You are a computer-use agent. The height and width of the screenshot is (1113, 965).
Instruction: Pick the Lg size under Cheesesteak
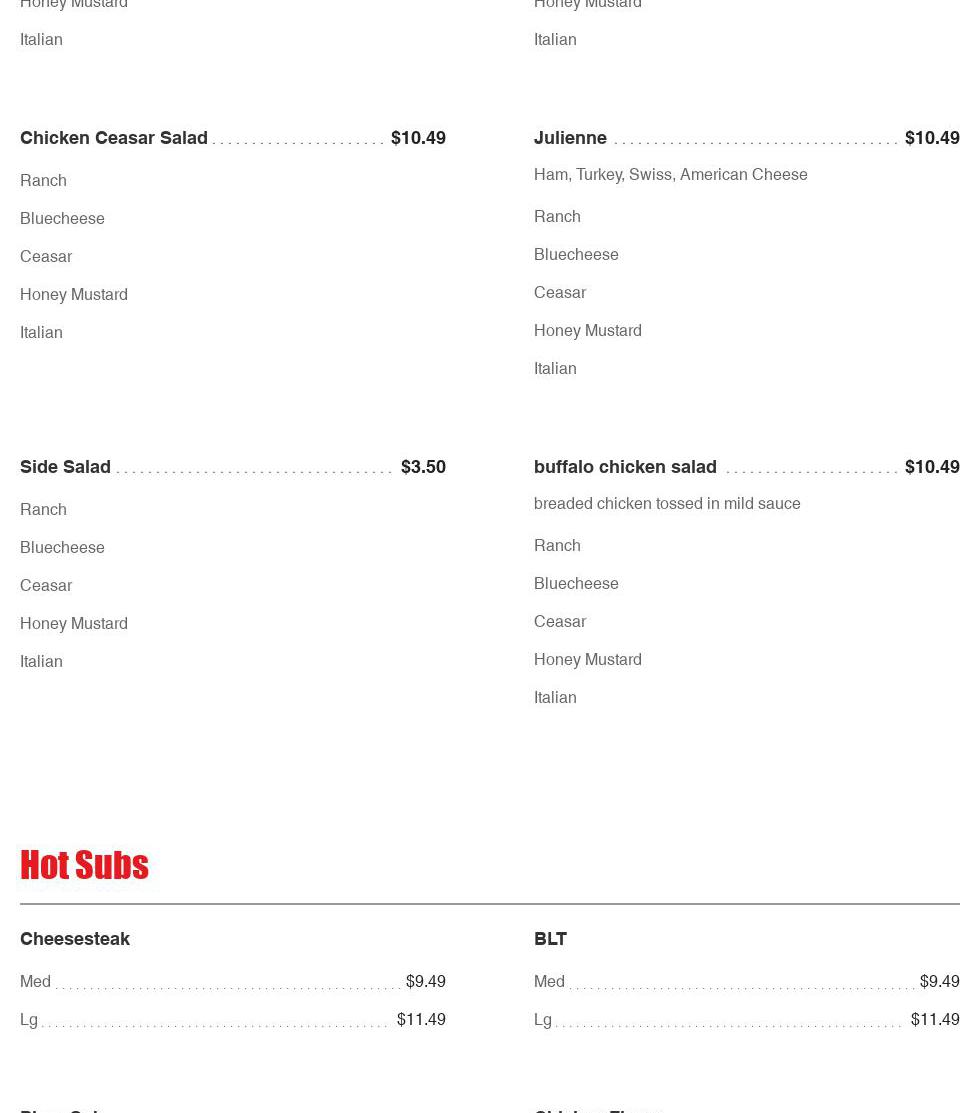pyautogui.click(x=233, y=1019)
